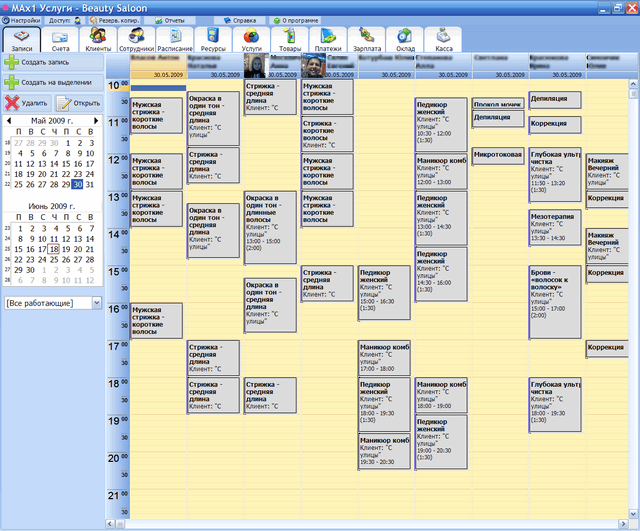Select Маникюр комб appointment 18:00 - 19:00
This screenshot has width=640, height=531.
pyautogui.click(x=441, y=395)
